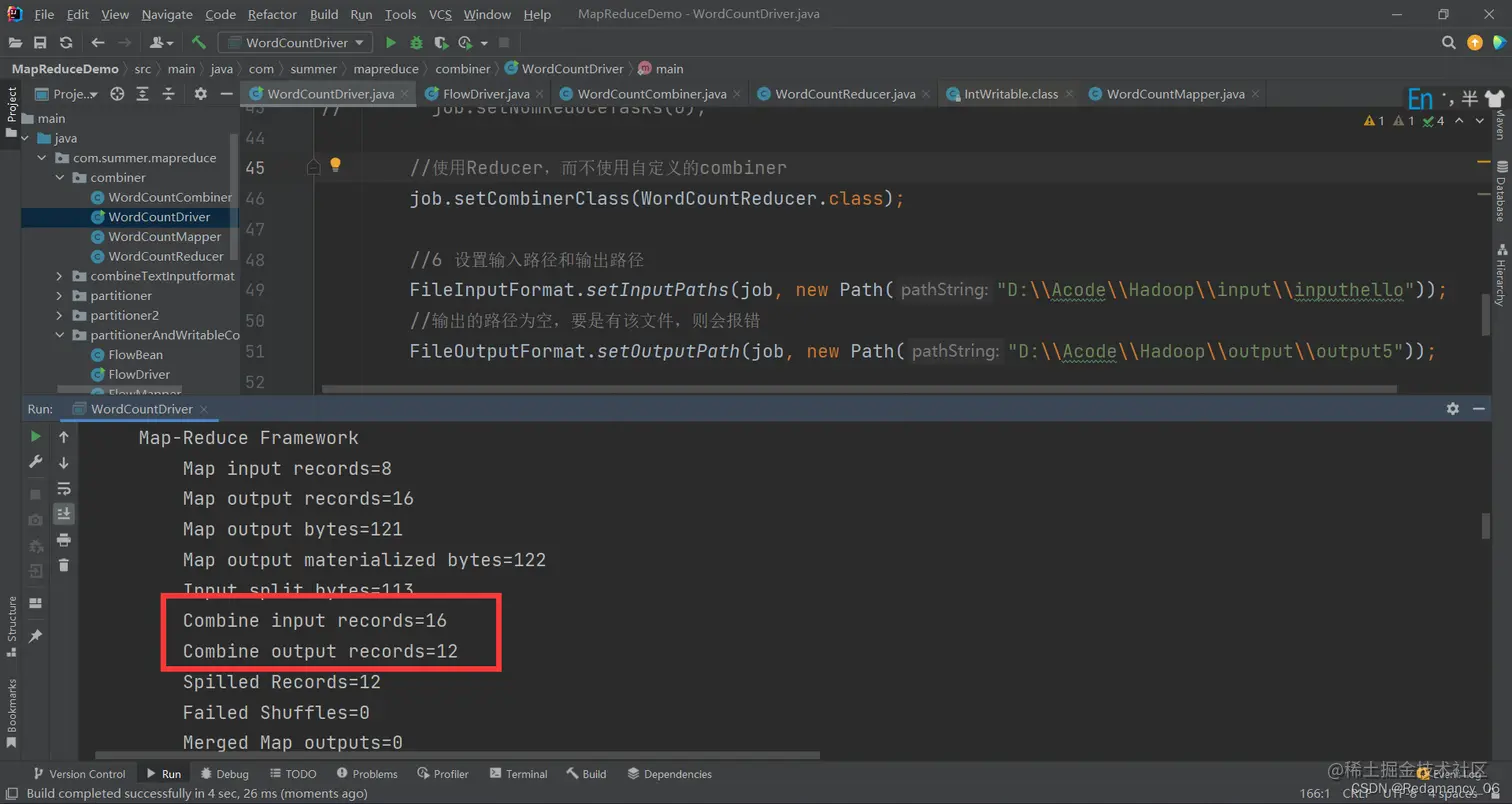Image resolution: width=1512 pixels, height=804 pixels.
Task: Toggle soft-wrap in the console
Action: click(x=64, y=488)
